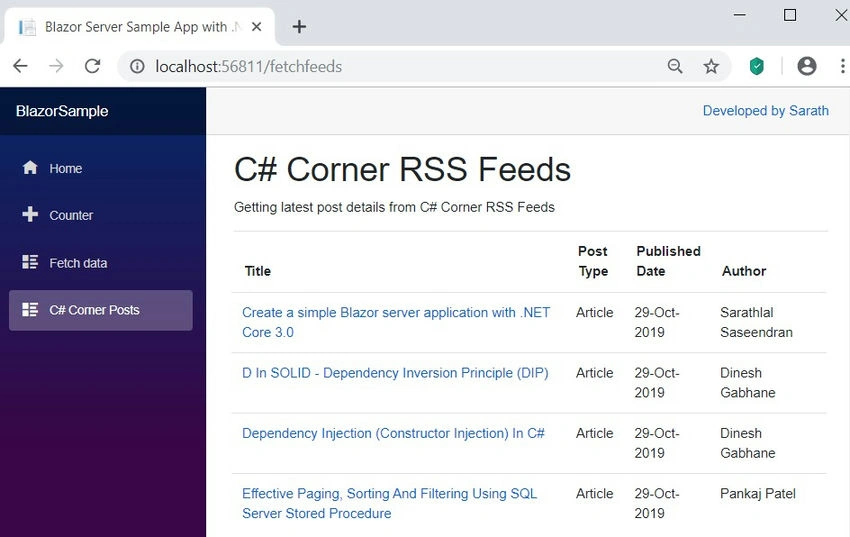
Task: View site information icon beside localhost URL
Action: point(137,66)
